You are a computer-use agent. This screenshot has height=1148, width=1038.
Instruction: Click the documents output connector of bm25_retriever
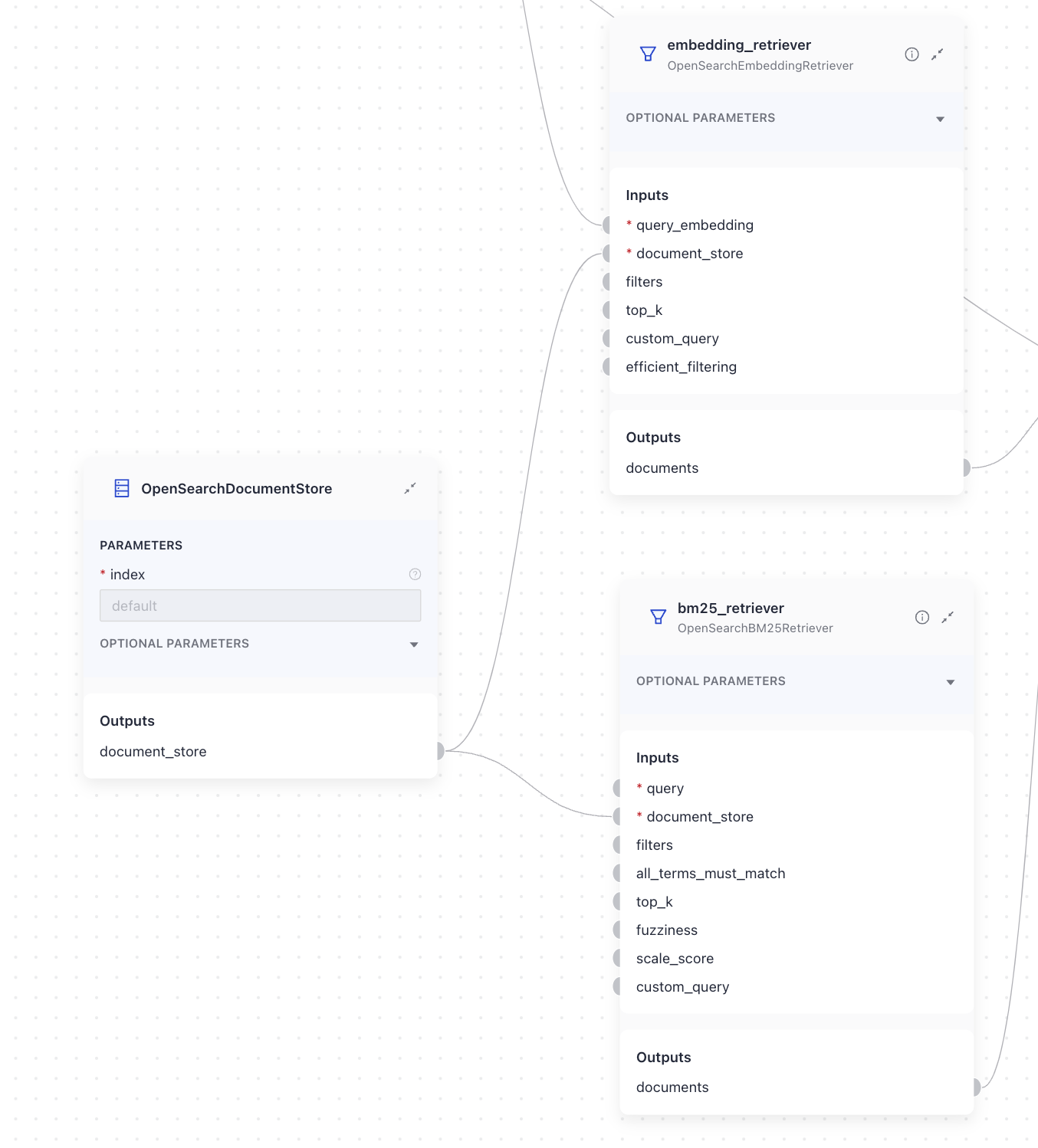tap(974, 1087)
